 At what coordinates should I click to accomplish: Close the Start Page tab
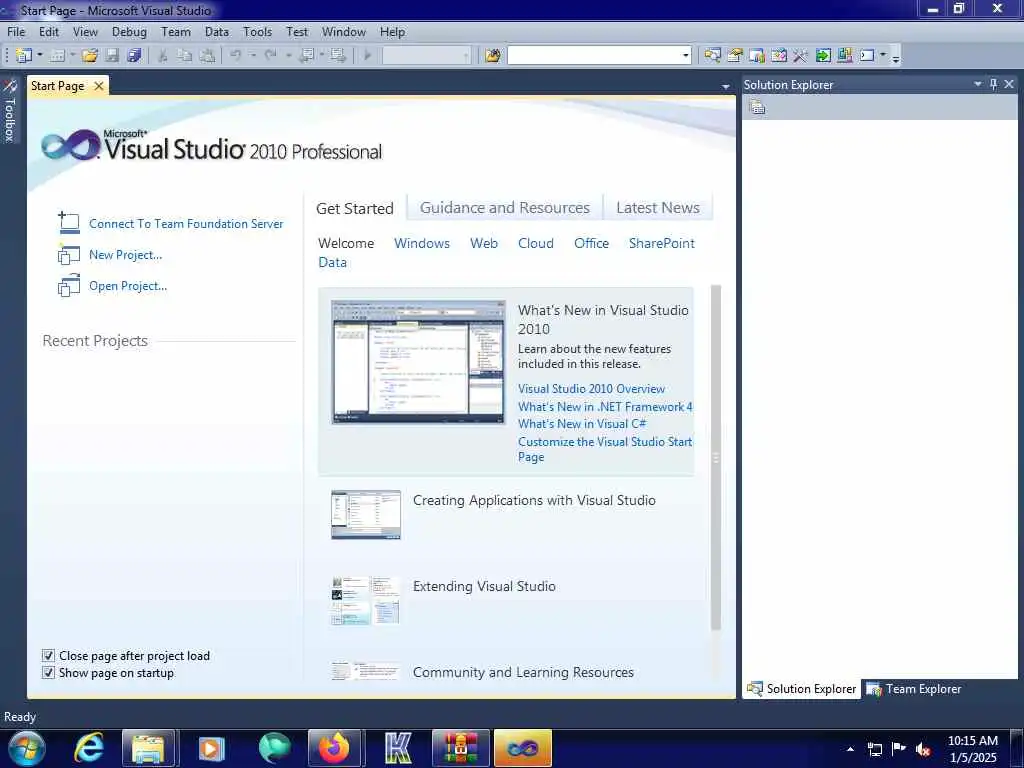click(99, 86)
